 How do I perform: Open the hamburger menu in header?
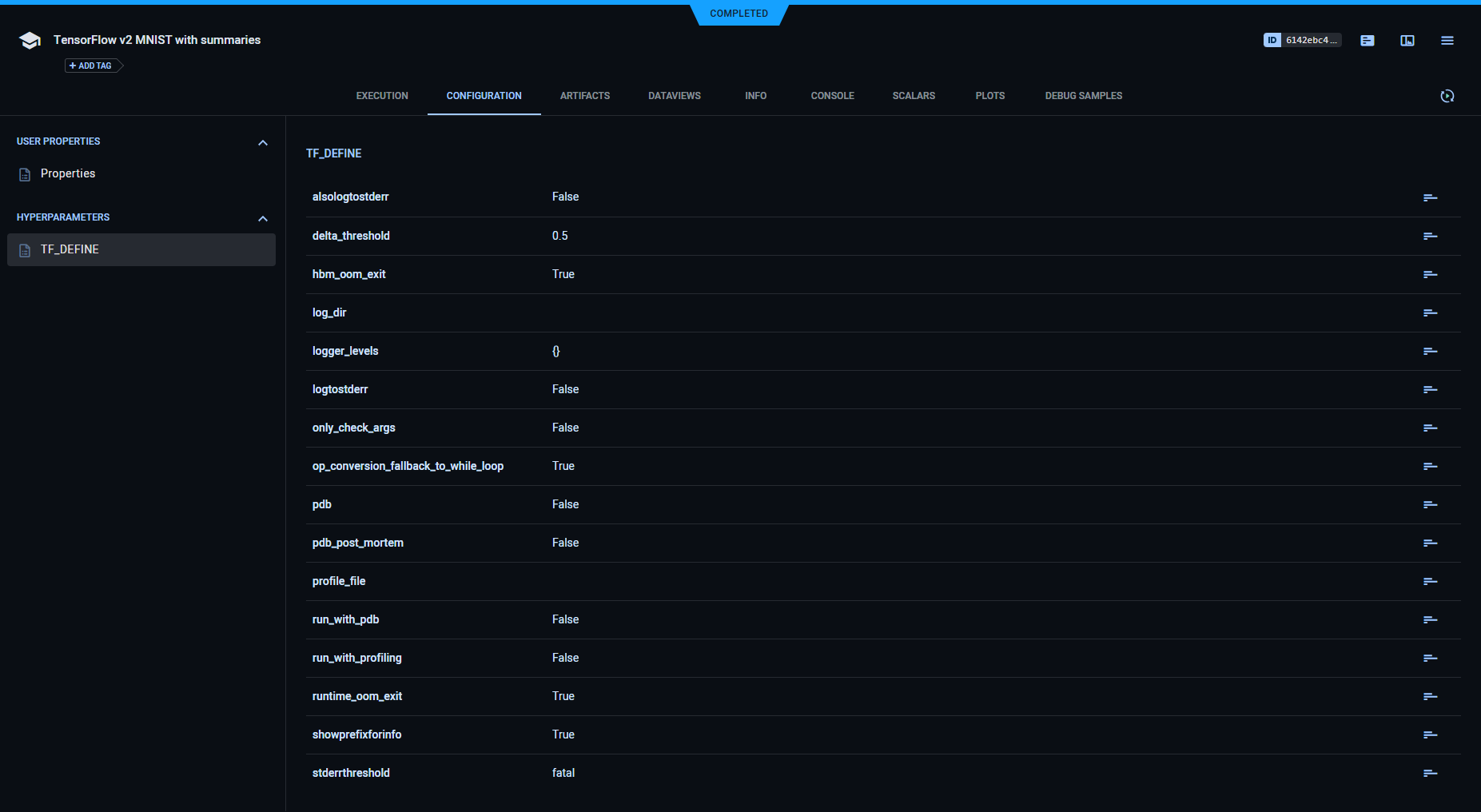1447,40
